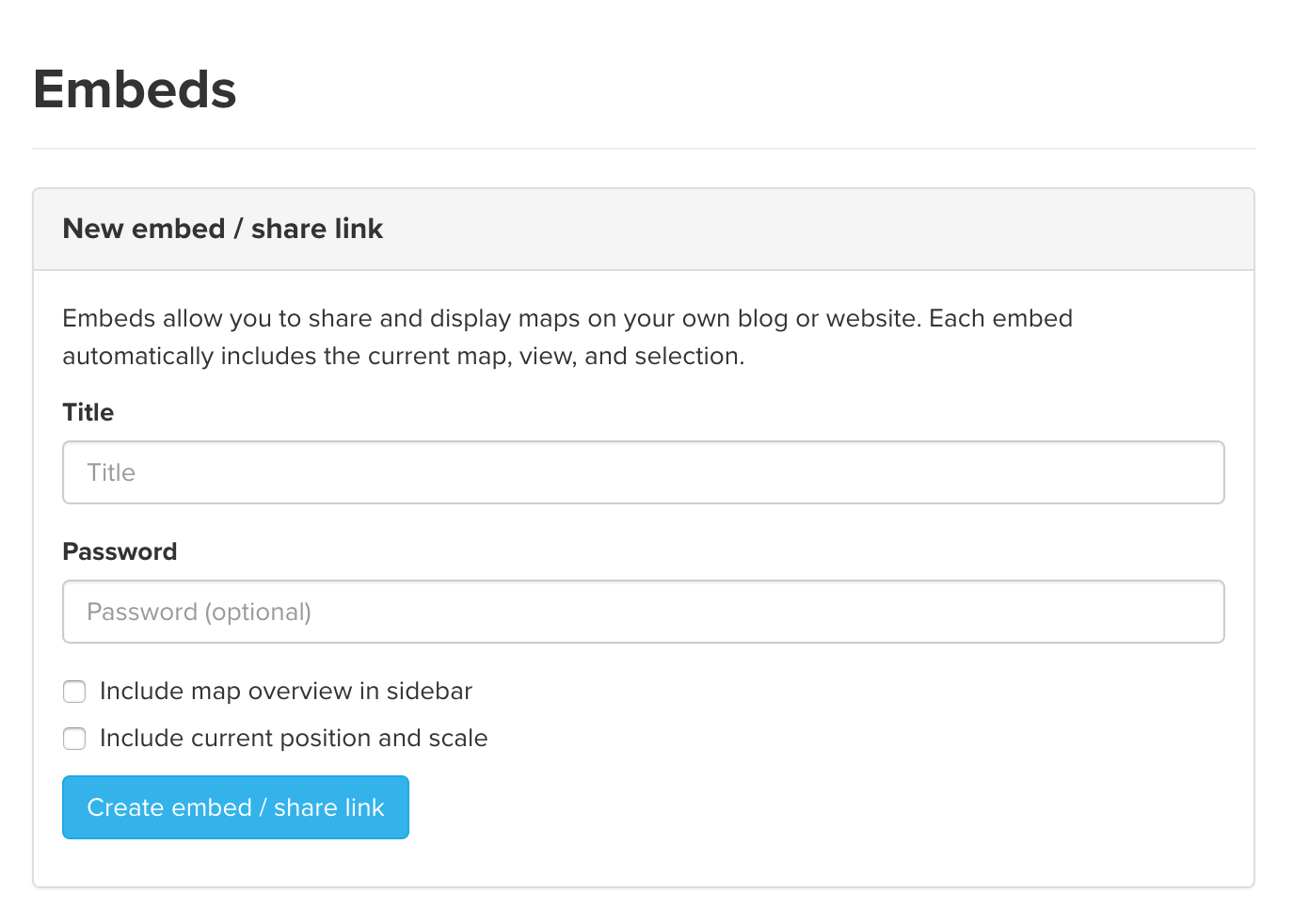Screen dimensions: 1293x924
Task: Click the word 'scale' in second checkbox label
Action: pyautogui.click(x=458, y=738)
